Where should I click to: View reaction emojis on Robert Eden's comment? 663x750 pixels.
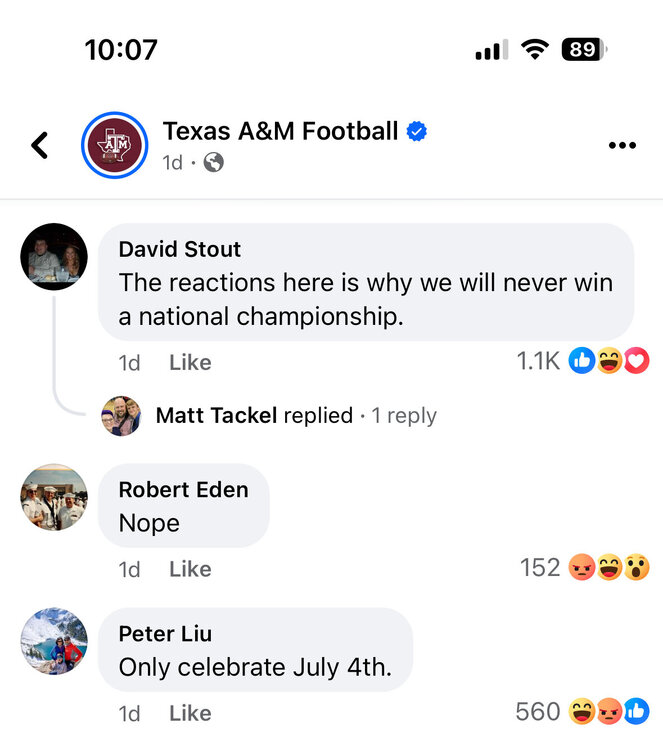pyautogui.click(x=609, y=568)
